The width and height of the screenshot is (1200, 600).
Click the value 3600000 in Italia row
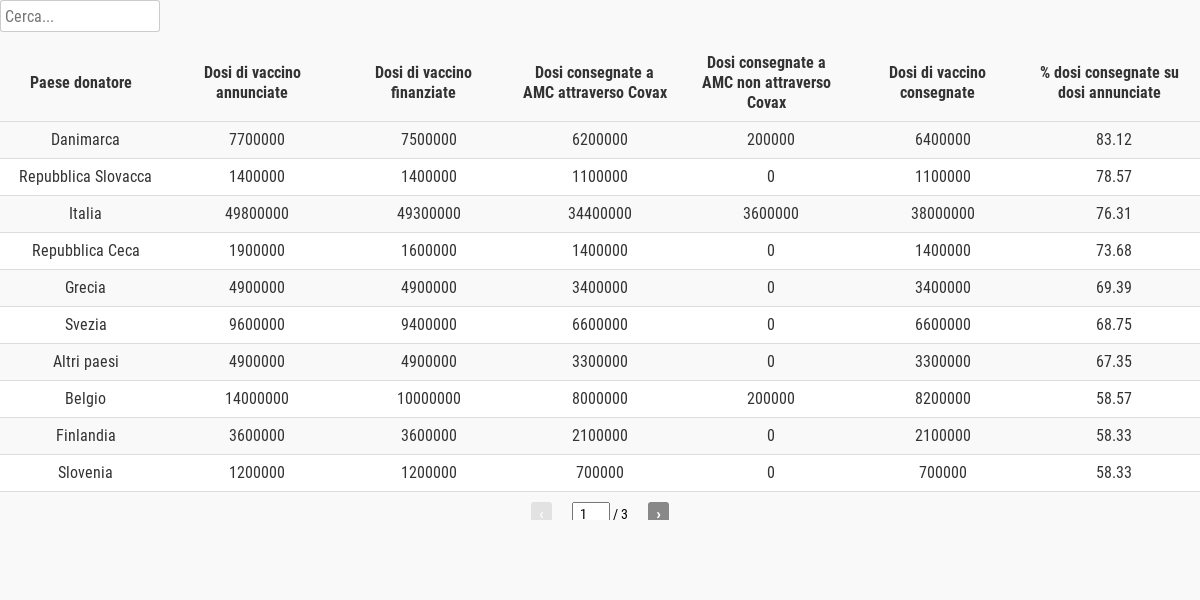(x=771, y=214)
